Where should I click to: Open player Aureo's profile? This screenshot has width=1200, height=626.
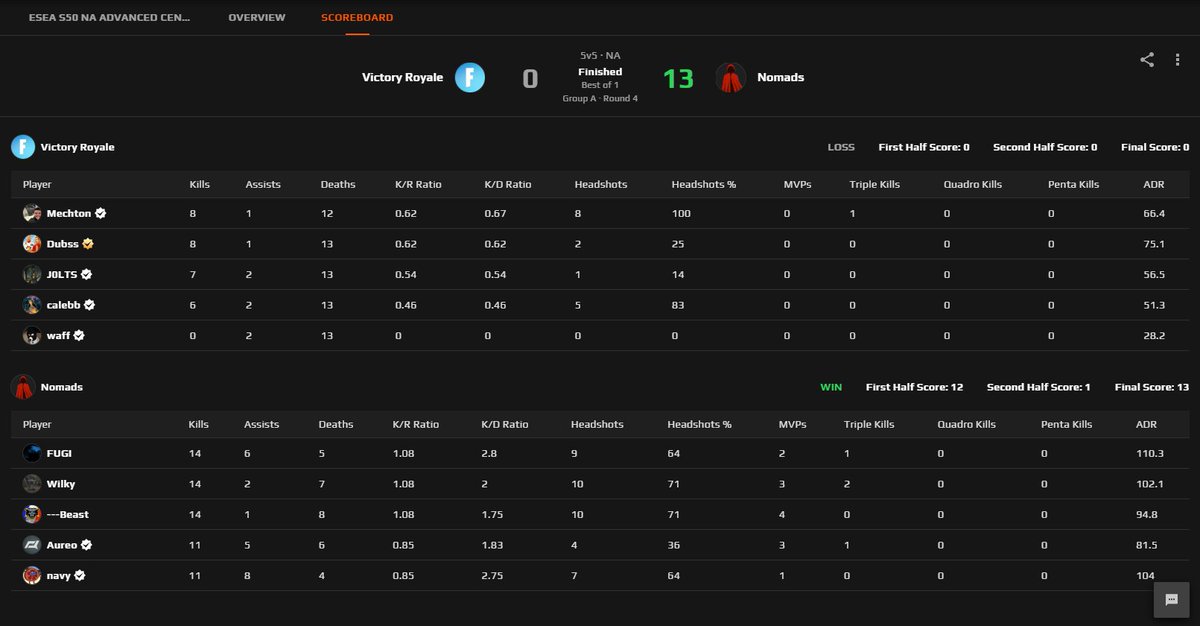coord(62,545)
